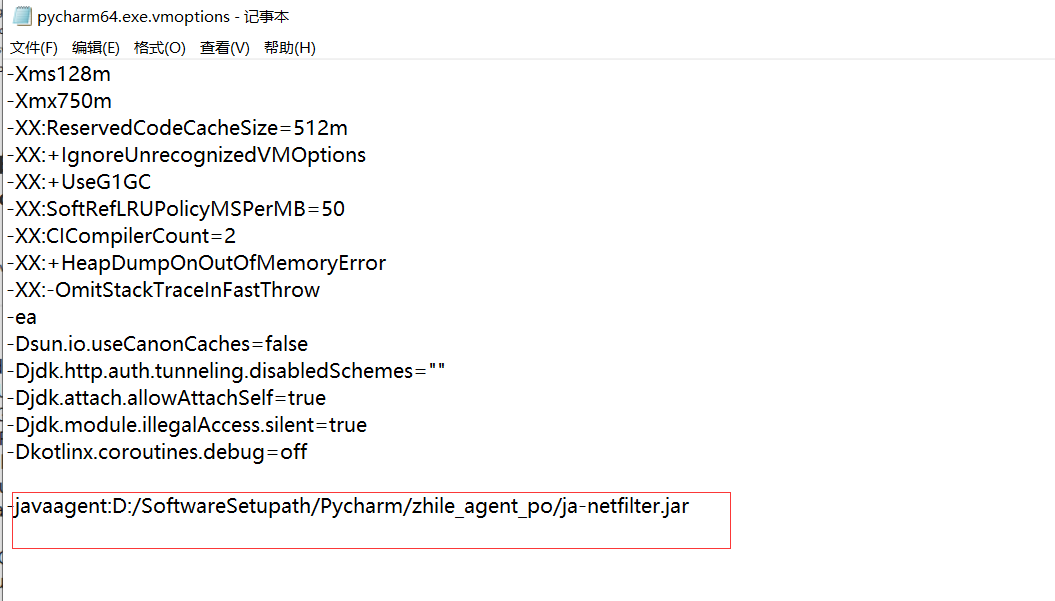This screenshot has width=1055, height=601.
Task: Click the -XX:+UseG1GC line
Action: click(x=79, y=182)
